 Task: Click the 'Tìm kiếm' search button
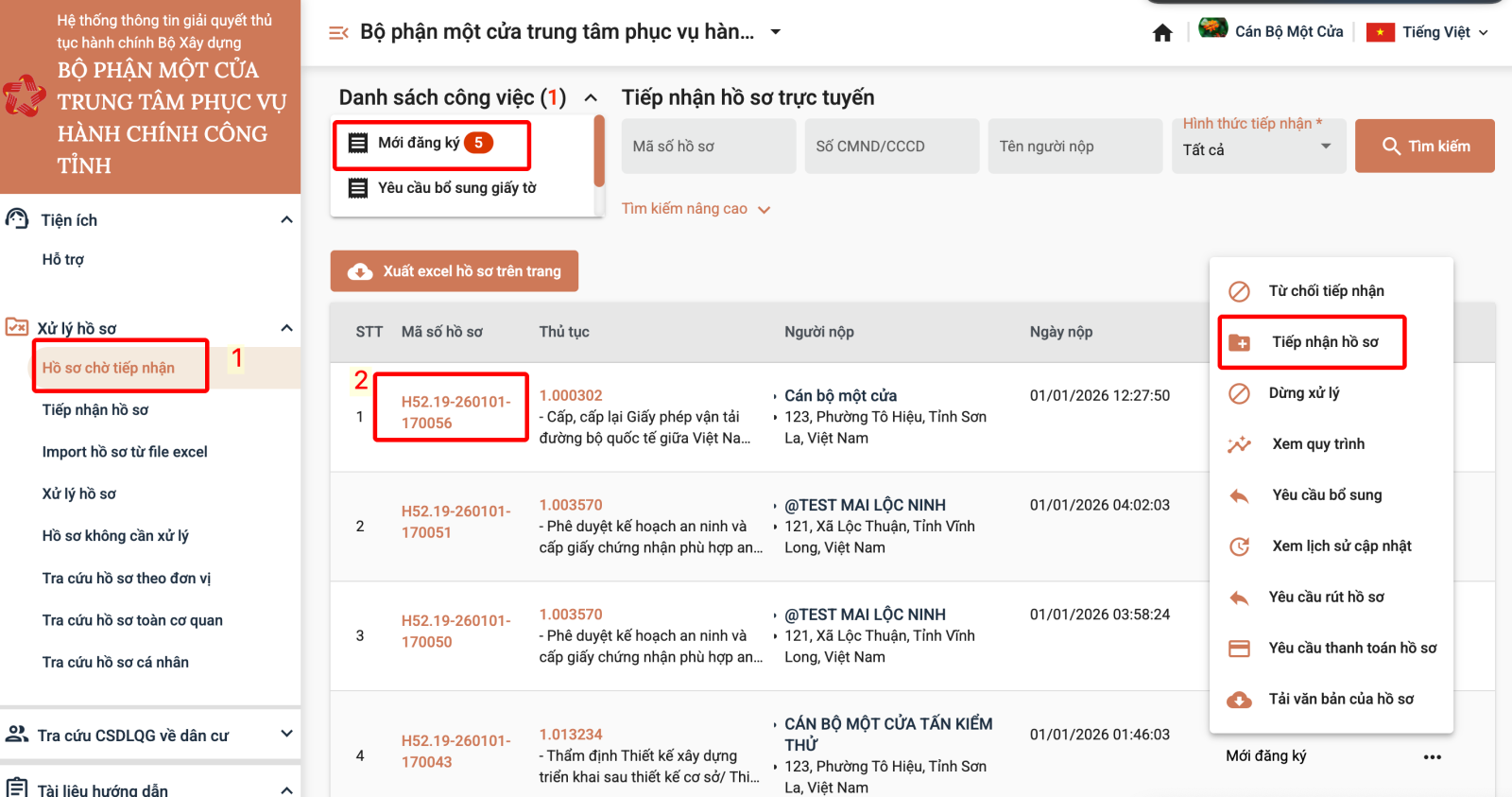pyautogui.click(x=1424, y=147)
